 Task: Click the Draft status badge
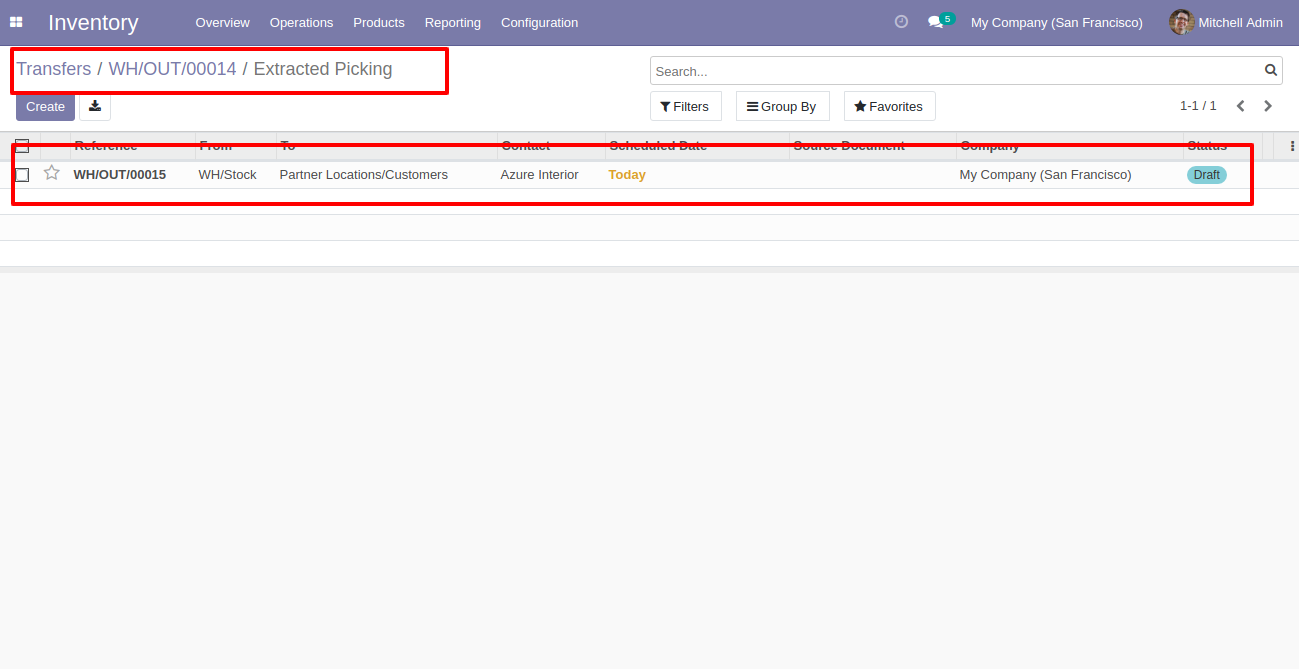(x=1207, y=175)
